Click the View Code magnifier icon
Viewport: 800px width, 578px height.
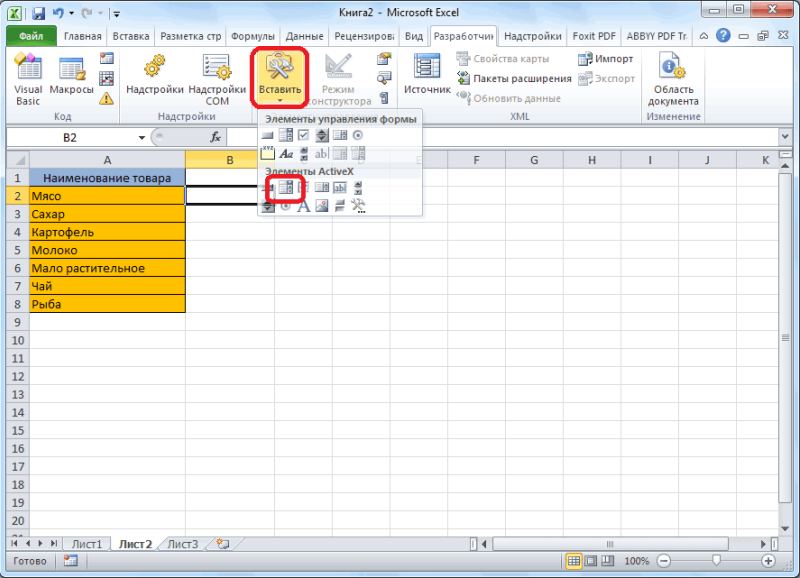point(384,78)
